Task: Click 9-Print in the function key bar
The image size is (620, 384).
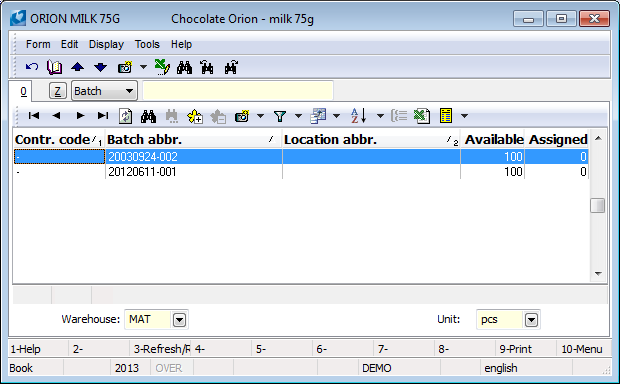Action: click(x=525, y=349)
